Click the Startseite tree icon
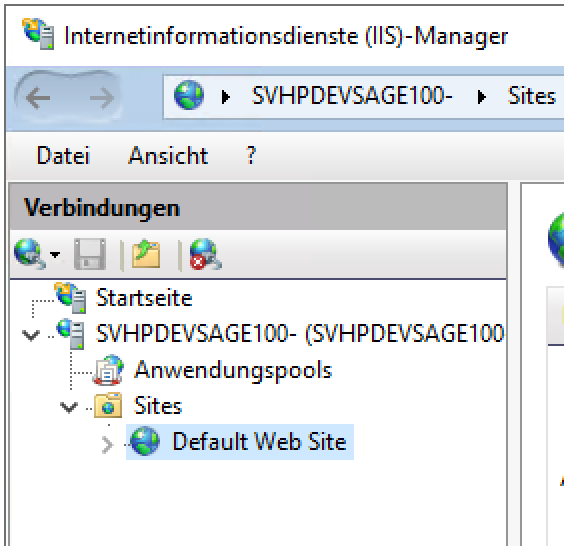This screenshot has height=546, width=564. [x=70, y=298]
